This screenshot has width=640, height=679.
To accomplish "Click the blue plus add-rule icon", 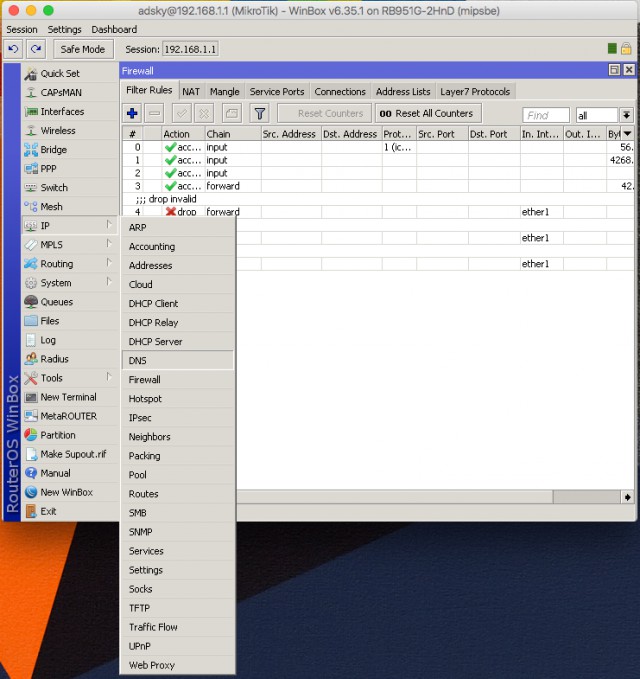I will tap(133, 113).
